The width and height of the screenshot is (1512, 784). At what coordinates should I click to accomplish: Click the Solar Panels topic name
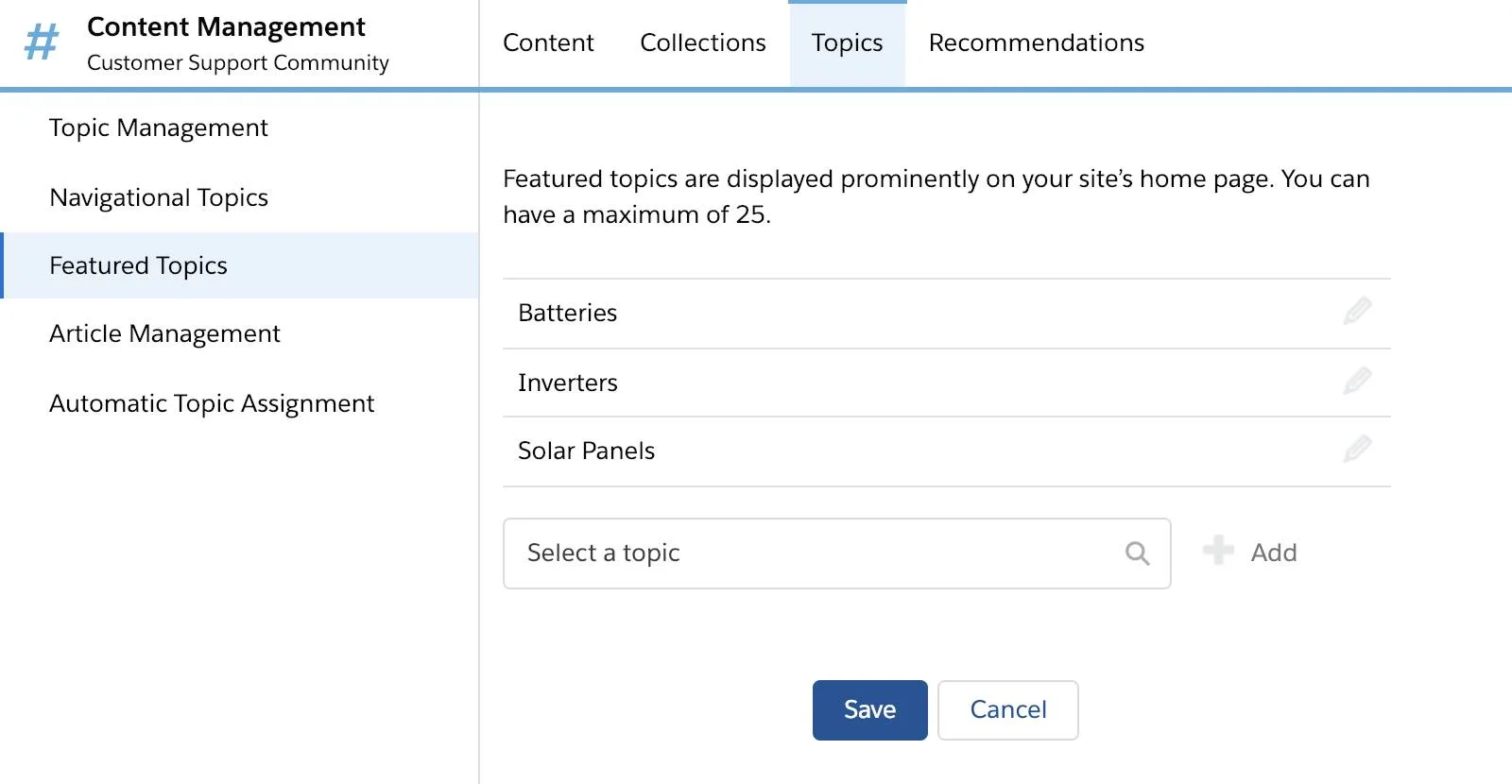pyautogui.click(x=587, y=451)
